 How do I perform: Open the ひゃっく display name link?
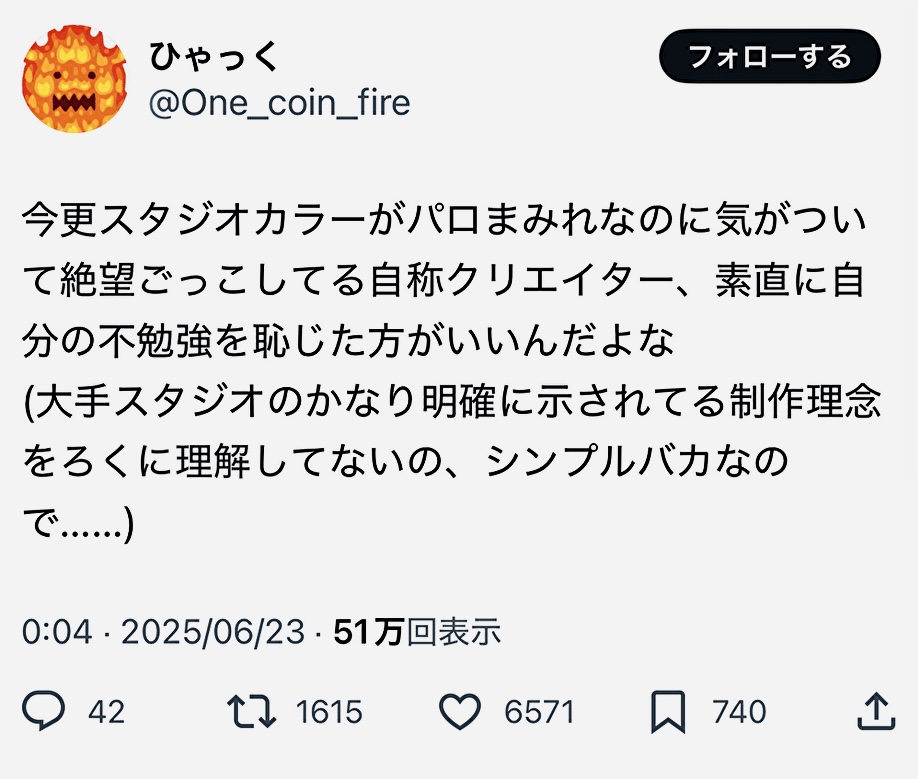pos(213,56)
